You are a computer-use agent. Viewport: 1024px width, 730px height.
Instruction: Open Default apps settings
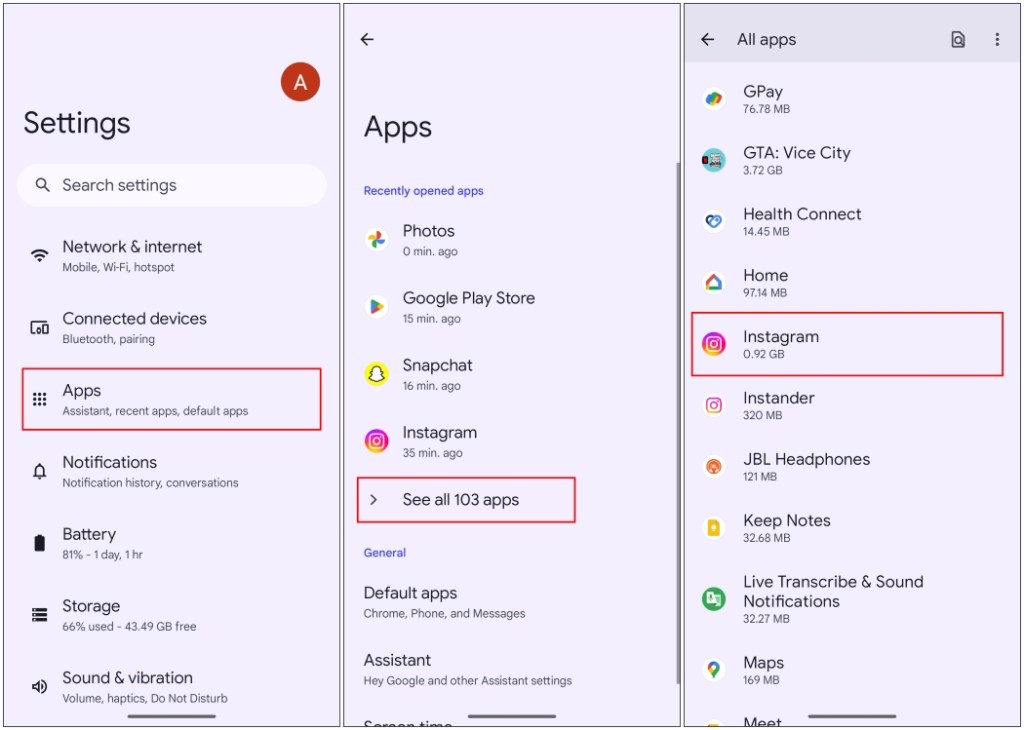[511, 602]
